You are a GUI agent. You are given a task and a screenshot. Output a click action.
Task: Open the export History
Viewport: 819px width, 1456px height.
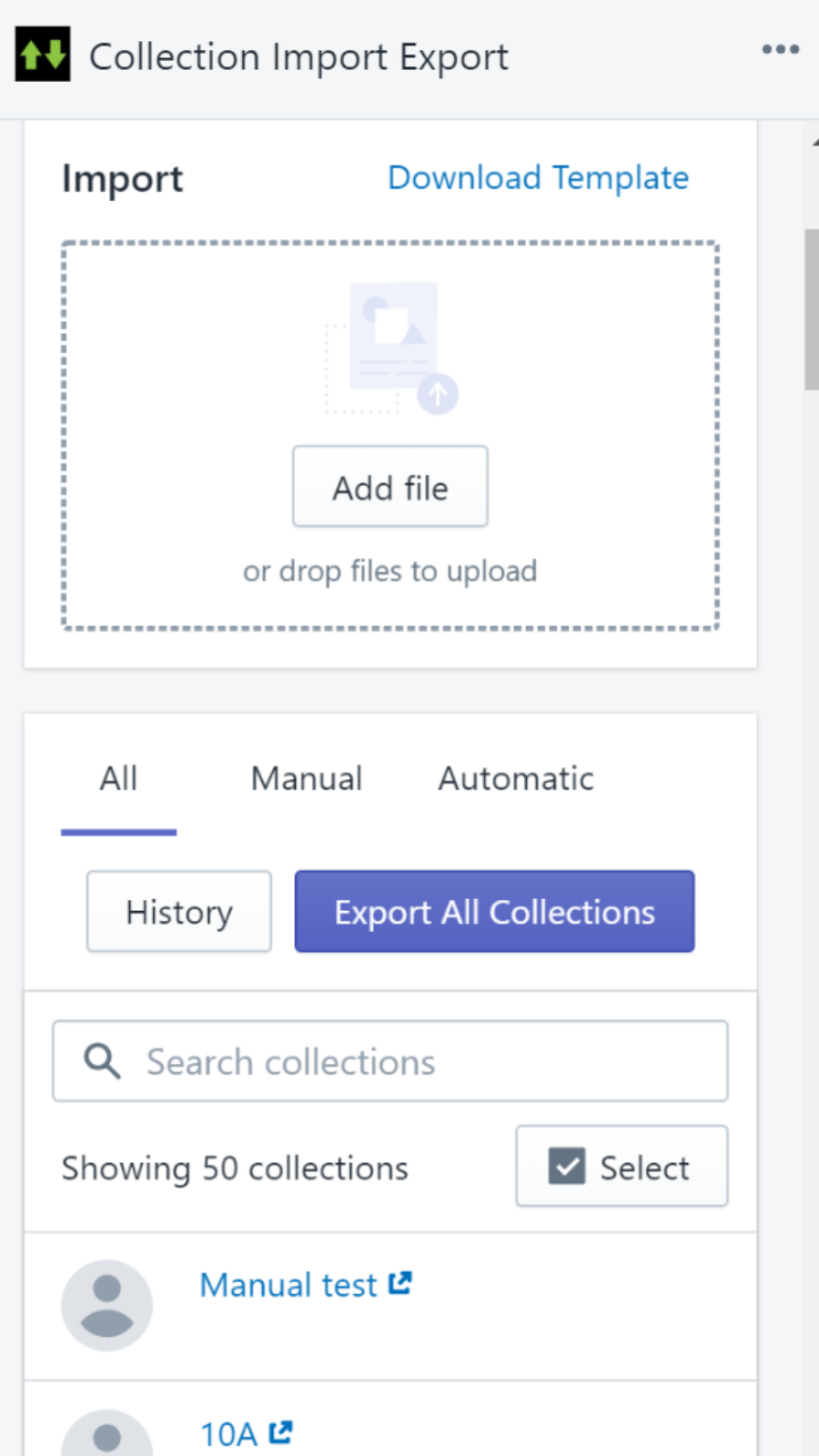[179, 912]
